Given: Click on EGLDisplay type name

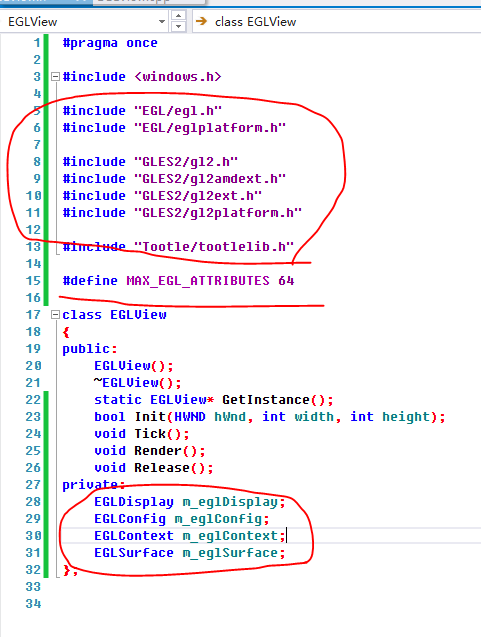Looking at the screenshot, I should (x=134, y=502).
